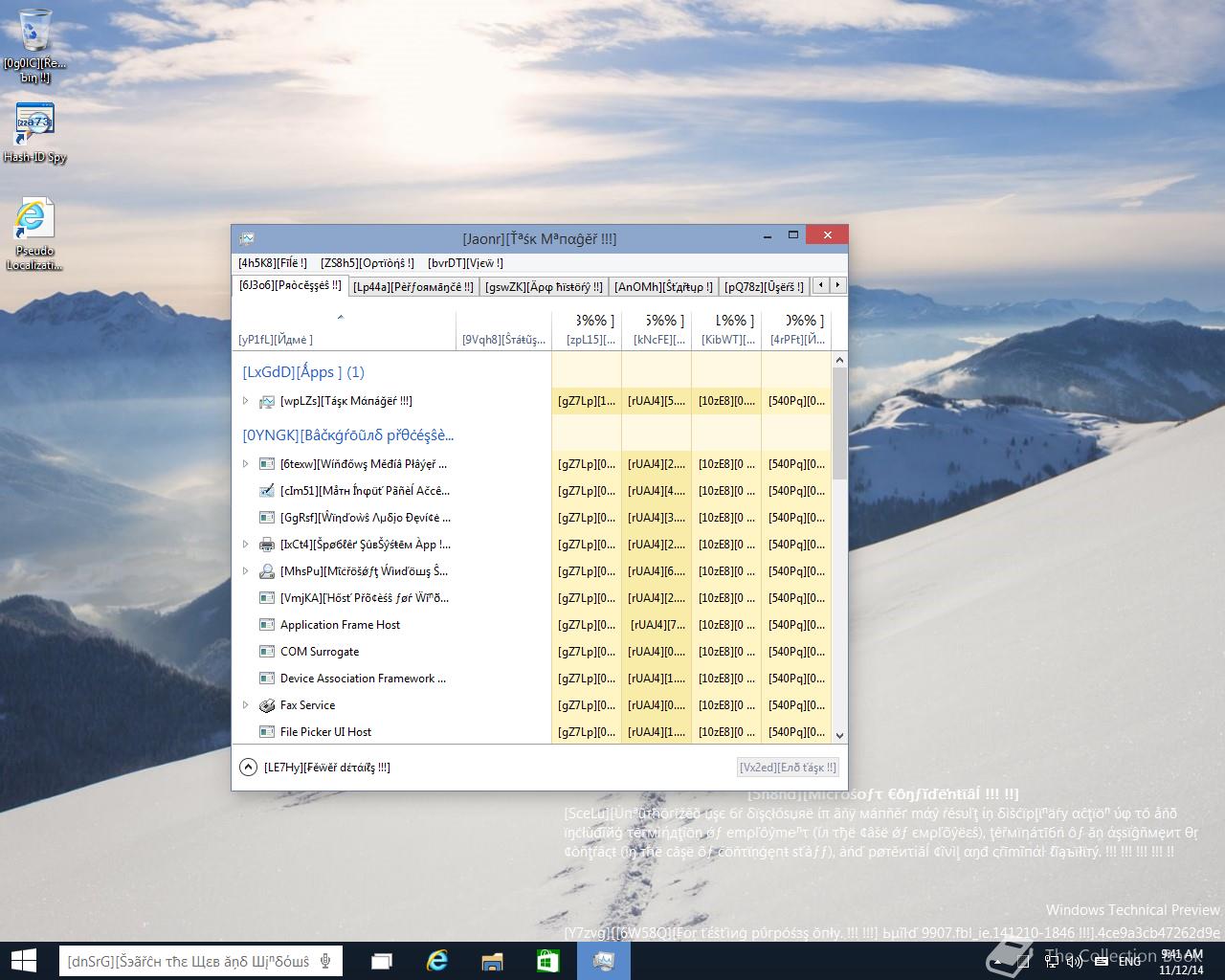Expand the Task Manager app row
The height and width of the screenshot is (980, 1225).
point(245,401)
